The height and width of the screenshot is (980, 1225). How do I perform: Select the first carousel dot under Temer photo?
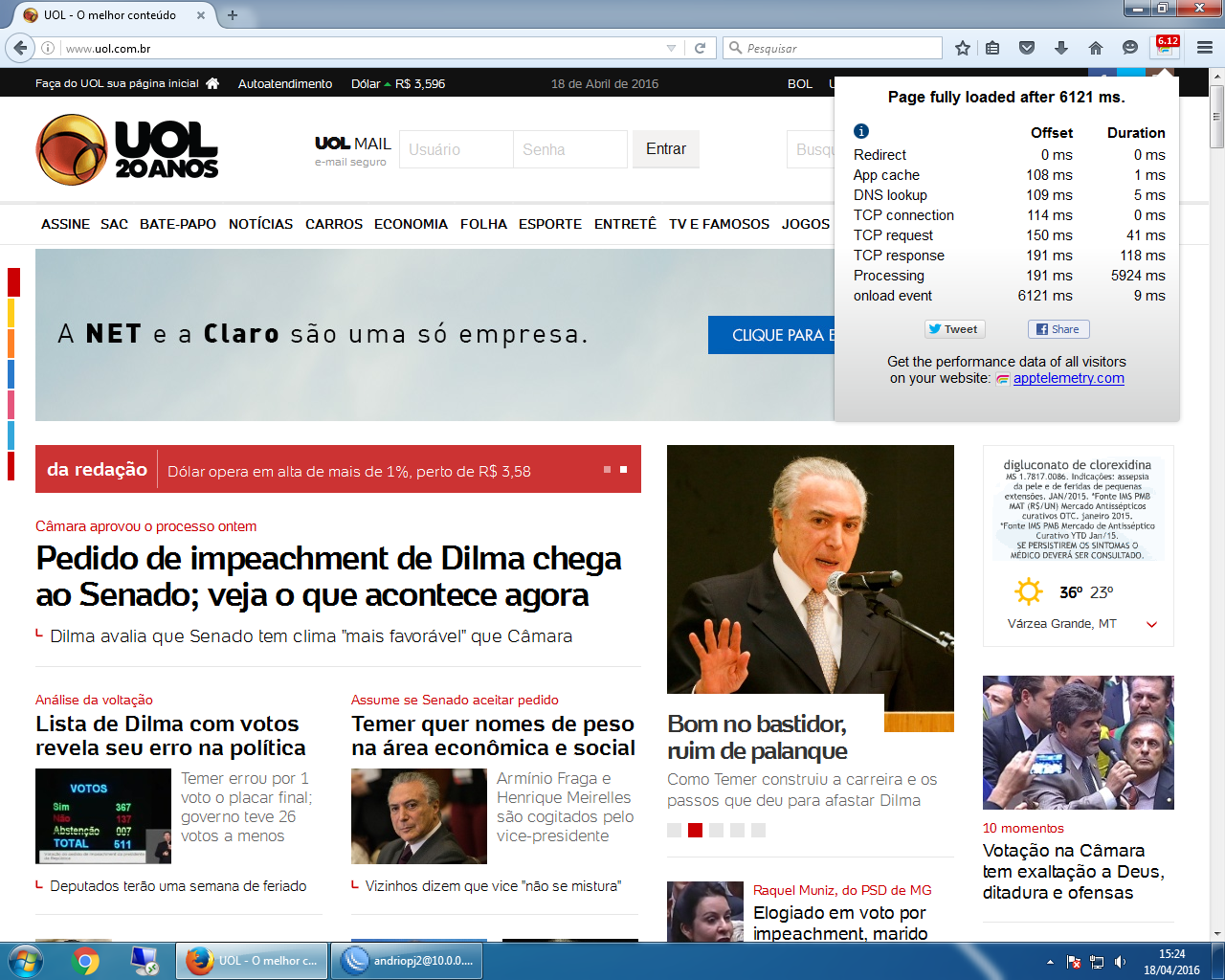click(x=675, y=830)
